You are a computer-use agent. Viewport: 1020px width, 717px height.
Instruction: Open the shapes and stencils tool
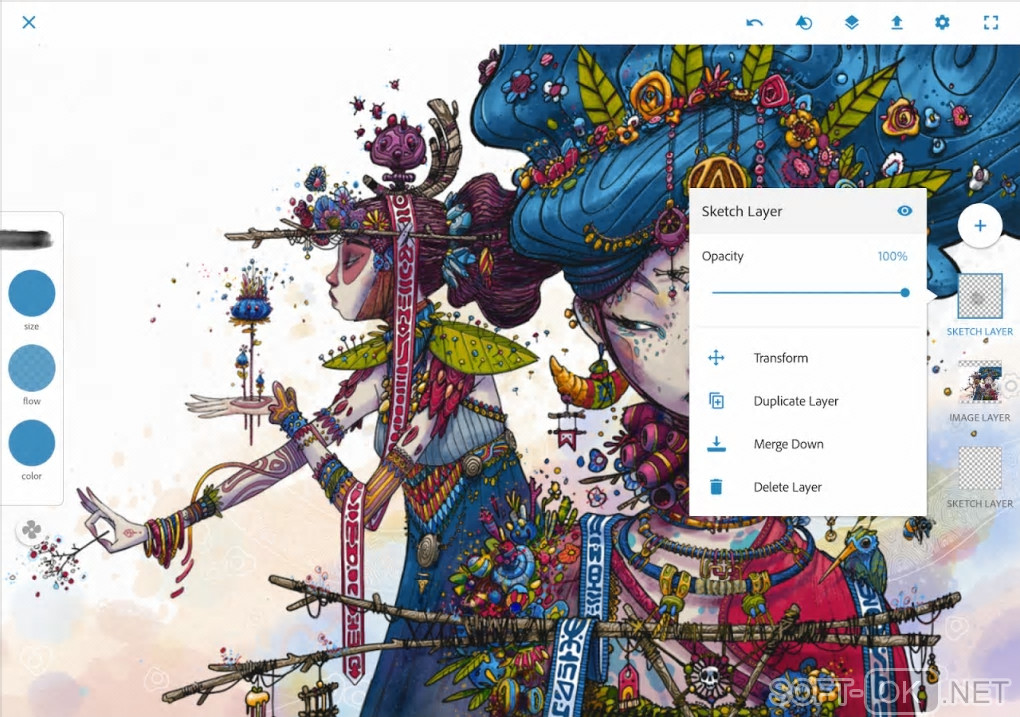804,23
